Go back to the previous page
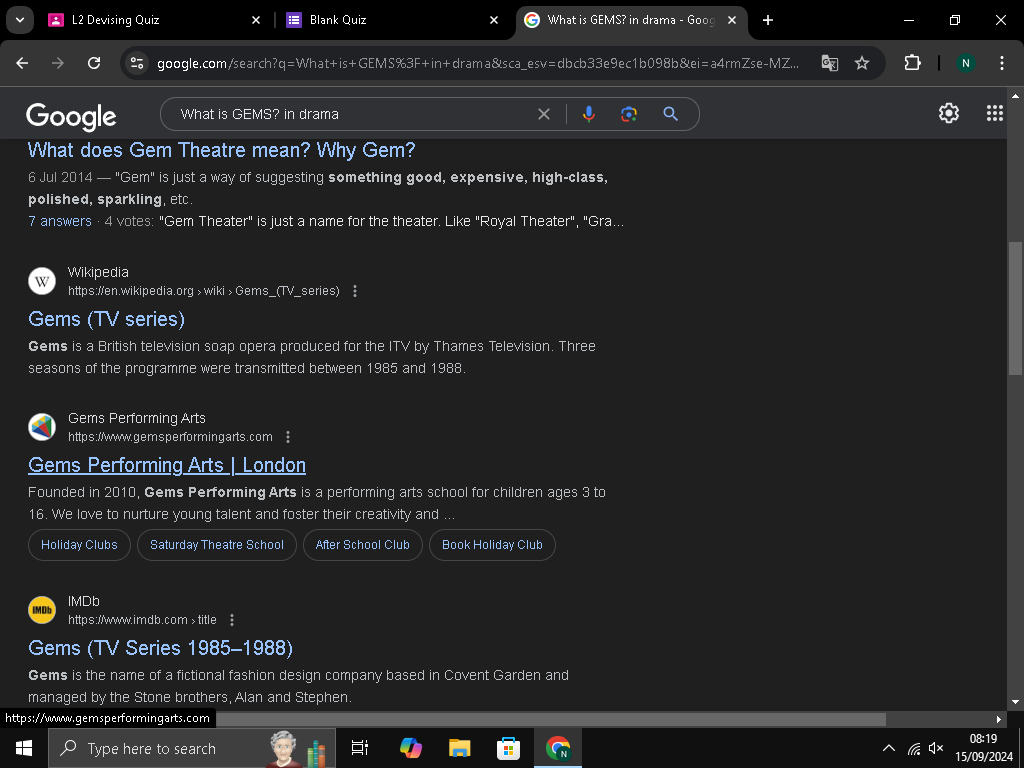Screen dimensions: 1024x768 pos(22,63)
